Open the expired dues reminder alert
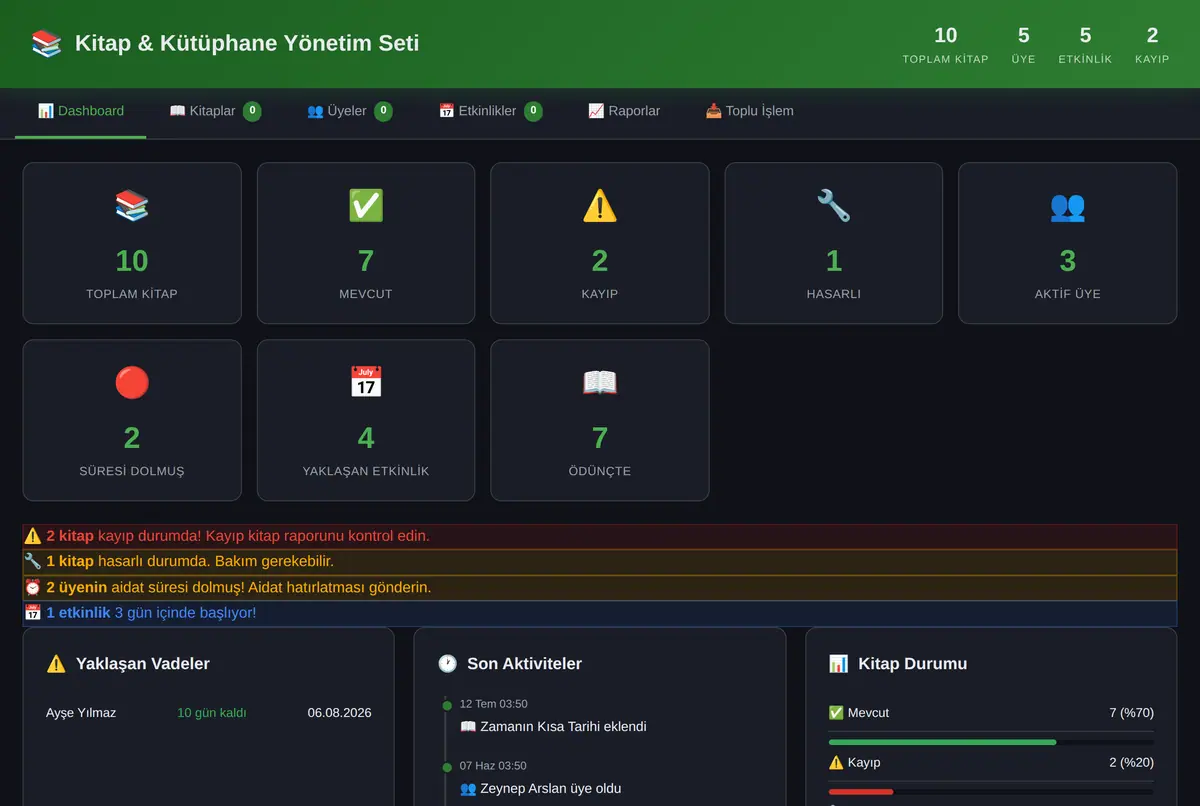This screenshot has width=1200, height=806. (600, 588)
